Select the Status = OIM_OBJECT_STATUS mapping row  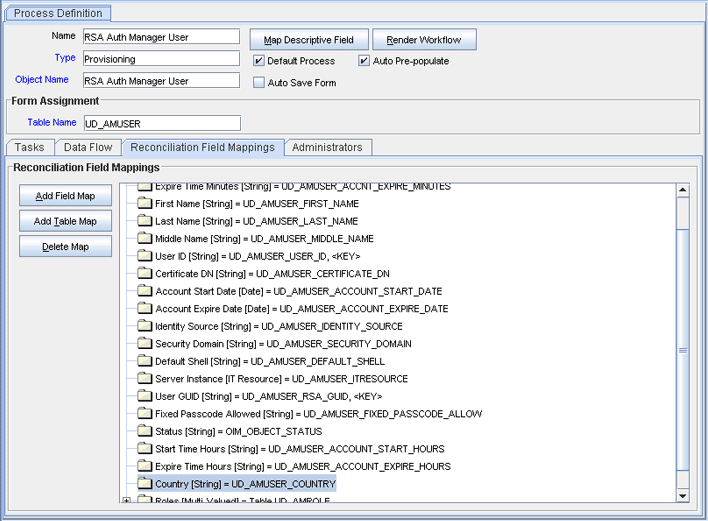click(230, 431)
